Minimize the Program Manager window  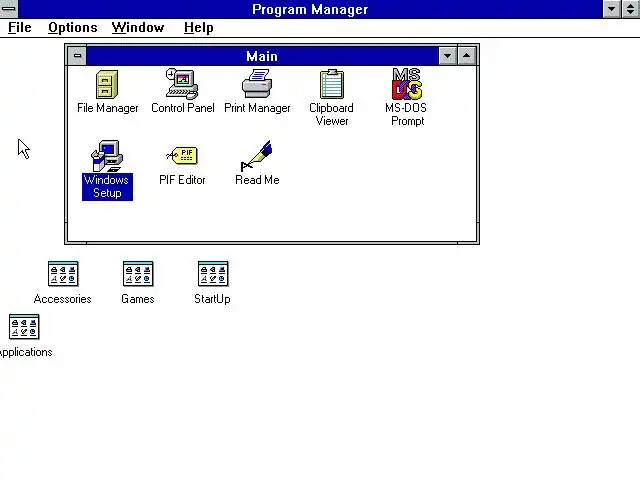point(611,9)
